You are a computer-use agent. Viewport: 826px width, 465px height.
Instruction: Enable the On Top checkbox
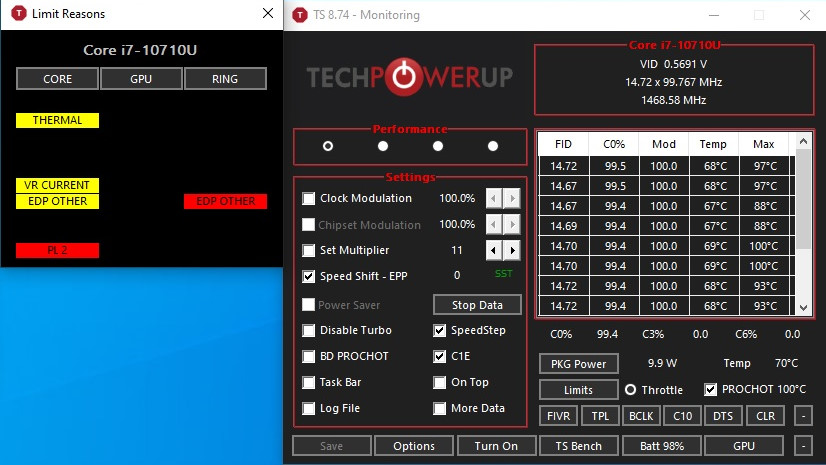tap(439, 382)
